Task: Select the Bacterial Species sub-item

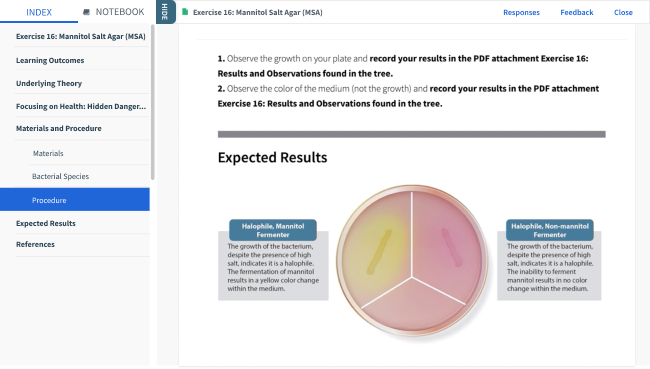Action: click(x=61, y=176)
